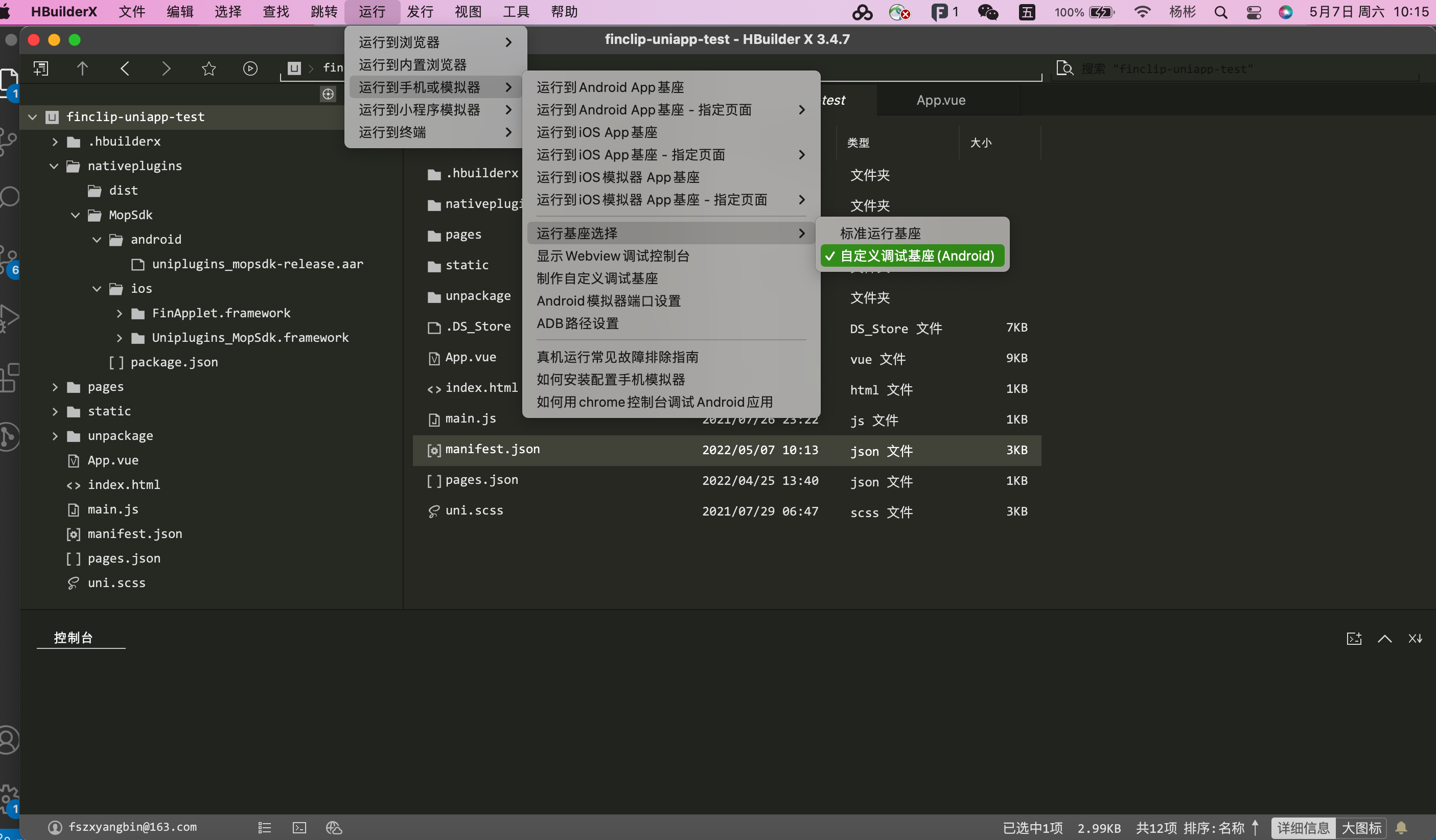This screenshot has width=1436, height=840.
Task: Click the navigate back arrow icon
Action: 125,69
